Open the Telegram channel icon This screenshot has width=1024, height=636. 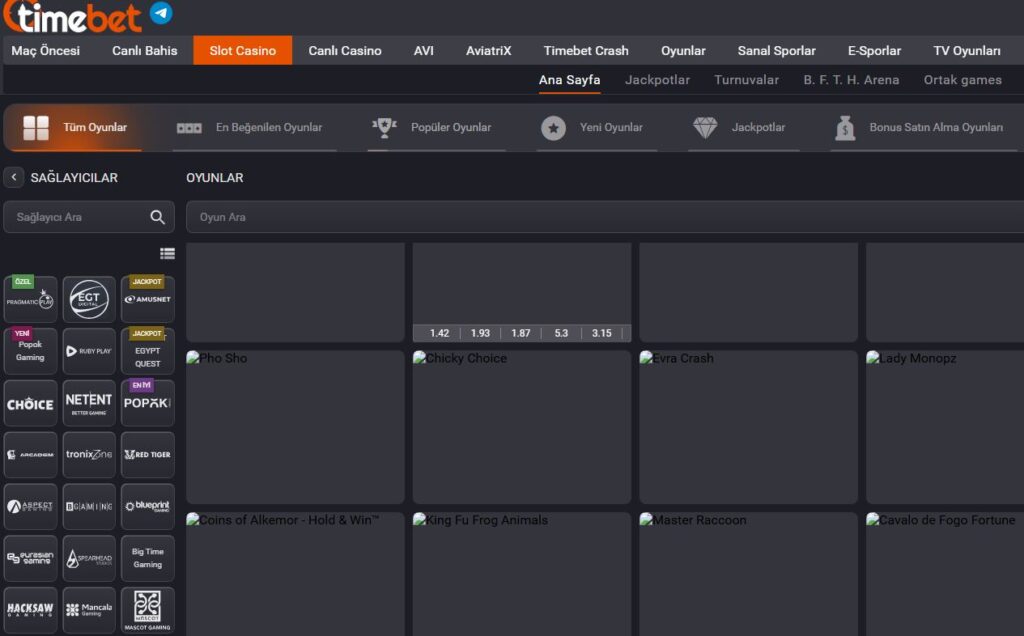(x=161, y=13)
